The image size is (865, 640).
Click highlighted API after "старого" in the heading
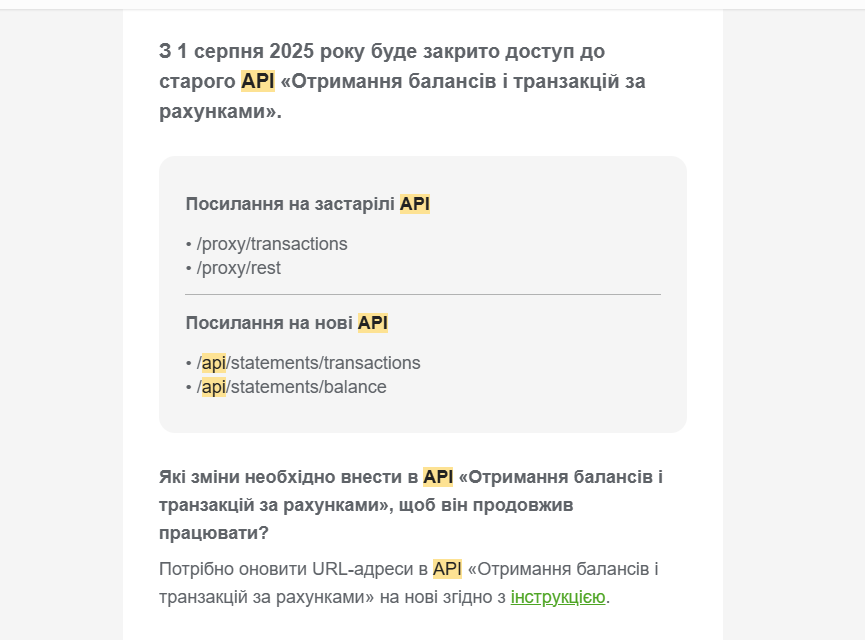point(258,81)
